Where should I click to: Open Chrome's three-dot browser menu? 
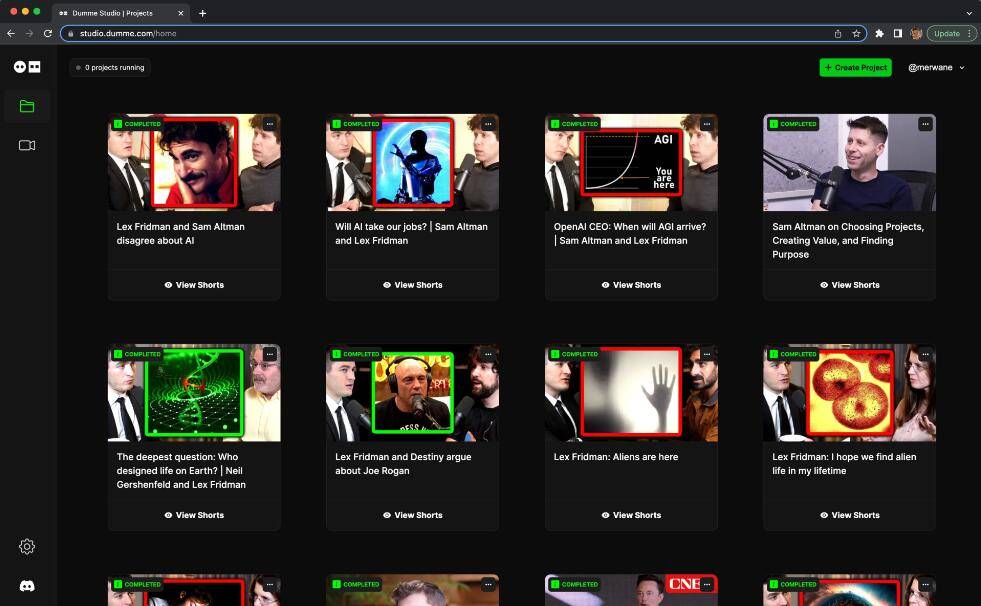point(969,33)
